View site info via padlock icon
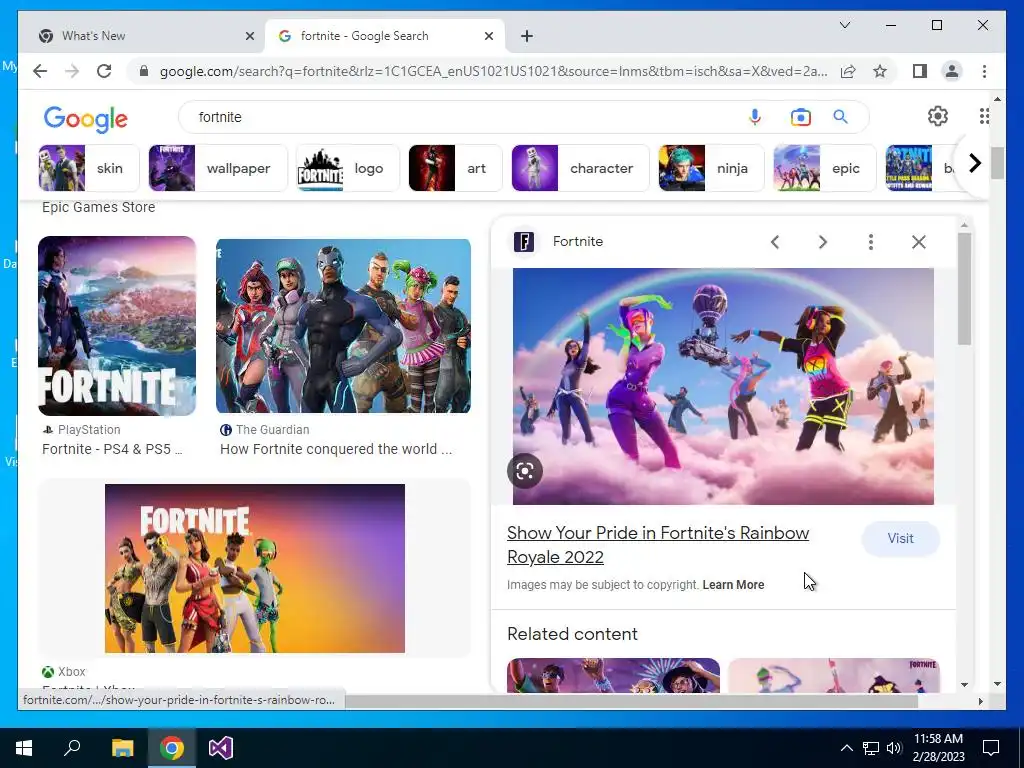 [144, 71]
